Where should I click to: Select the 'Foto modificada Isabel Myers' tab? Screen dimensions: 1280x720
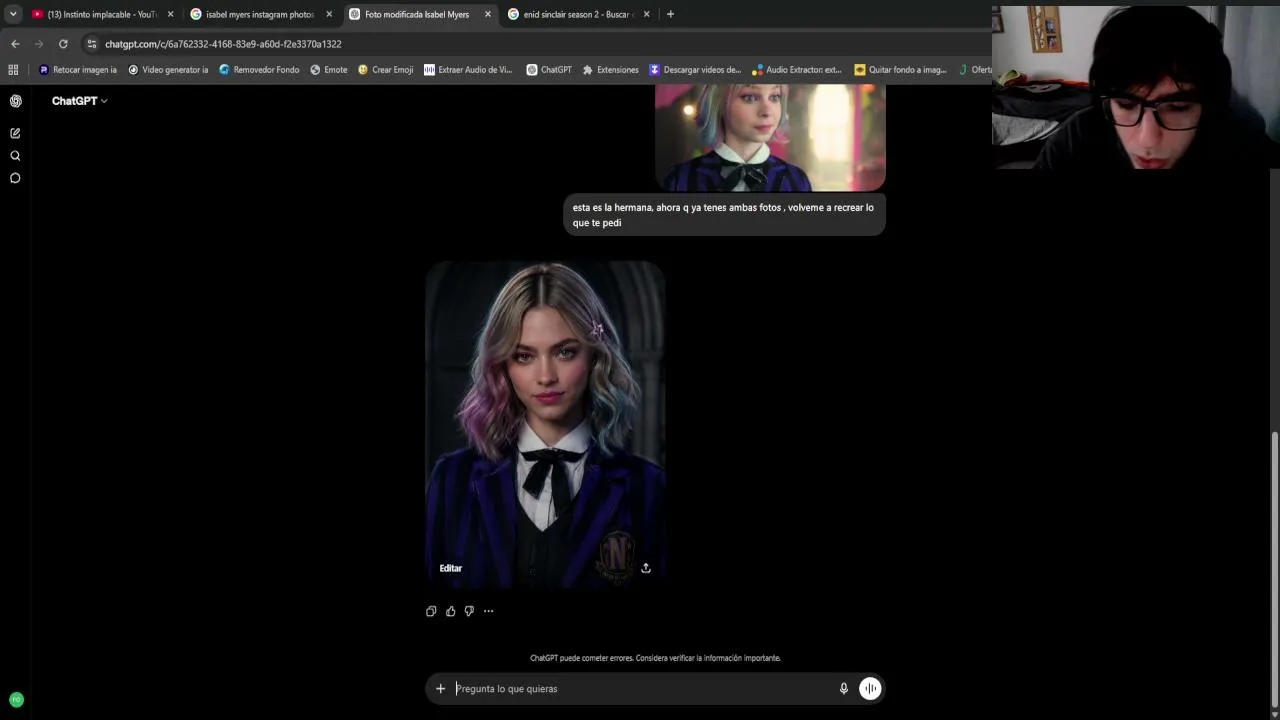420,14
